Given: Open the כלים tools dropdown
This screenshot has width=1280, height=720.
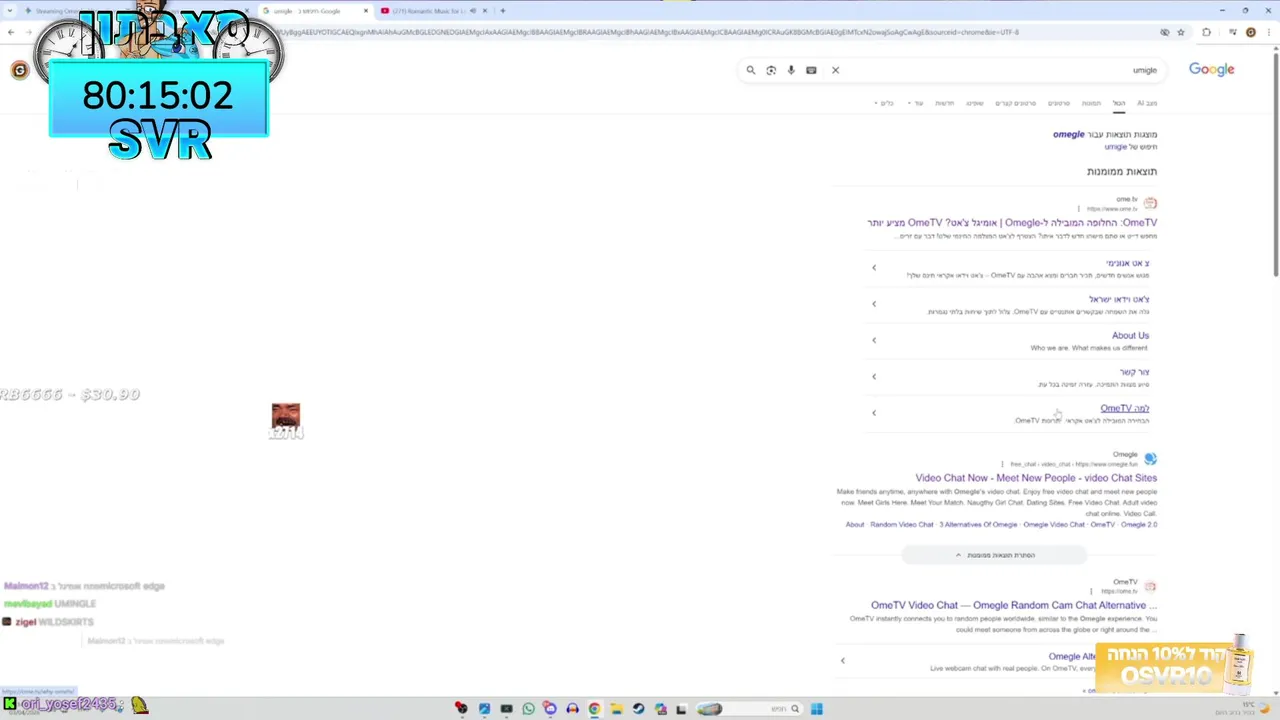Looking at the screenshot, I should 884,103.
